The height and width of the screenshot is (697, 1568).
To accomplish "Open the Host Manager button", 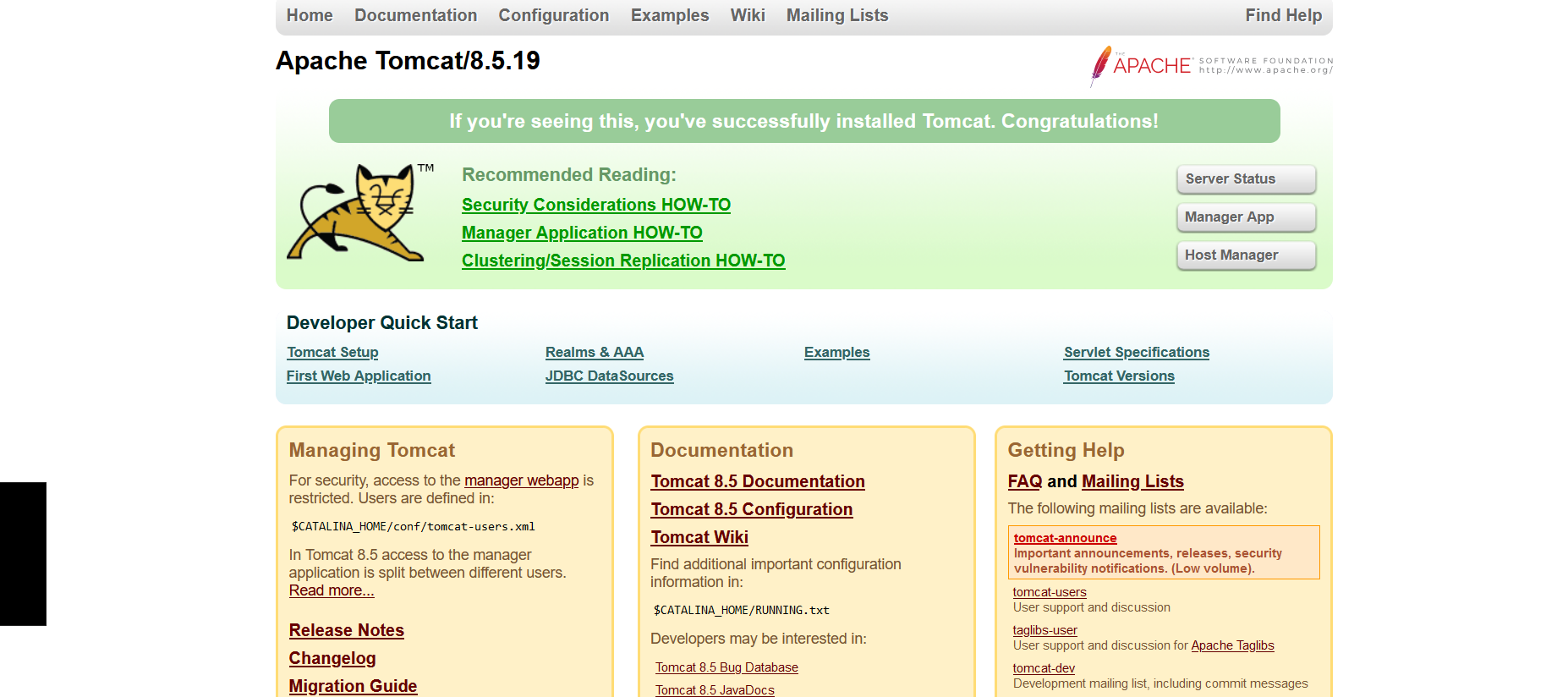I will coord(1246,255).
